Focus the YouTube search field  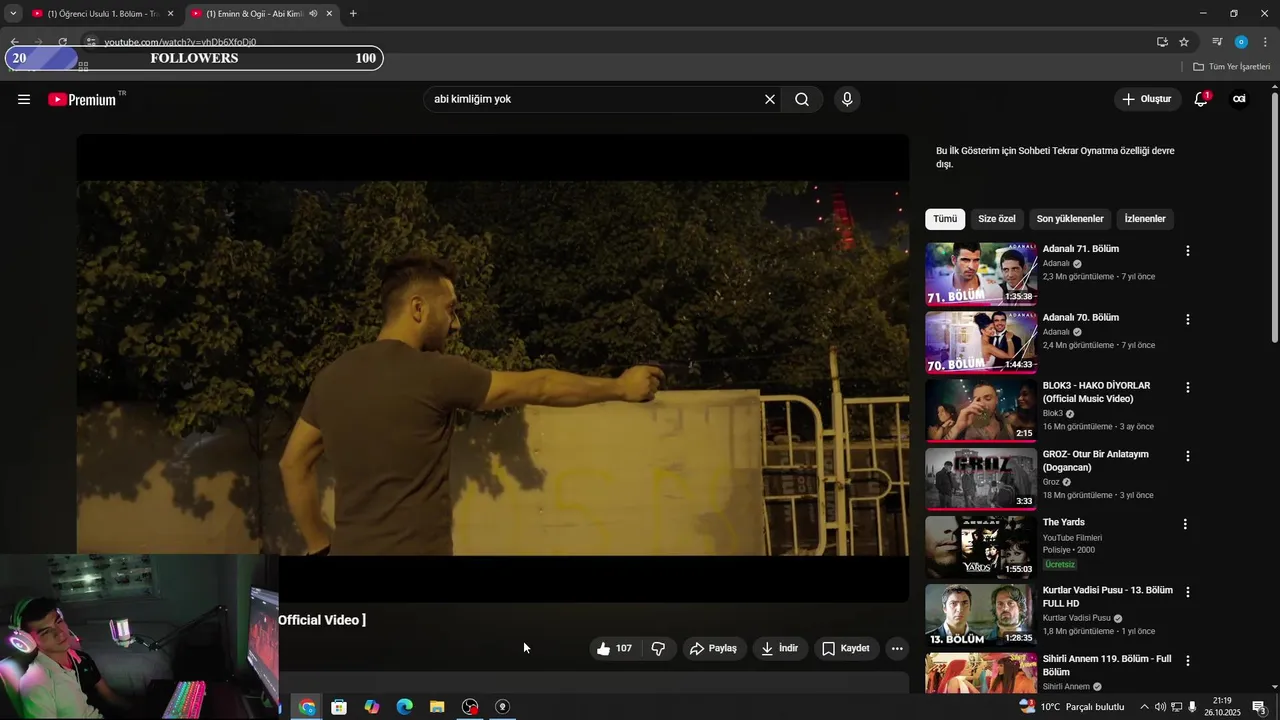pos(595,100)
